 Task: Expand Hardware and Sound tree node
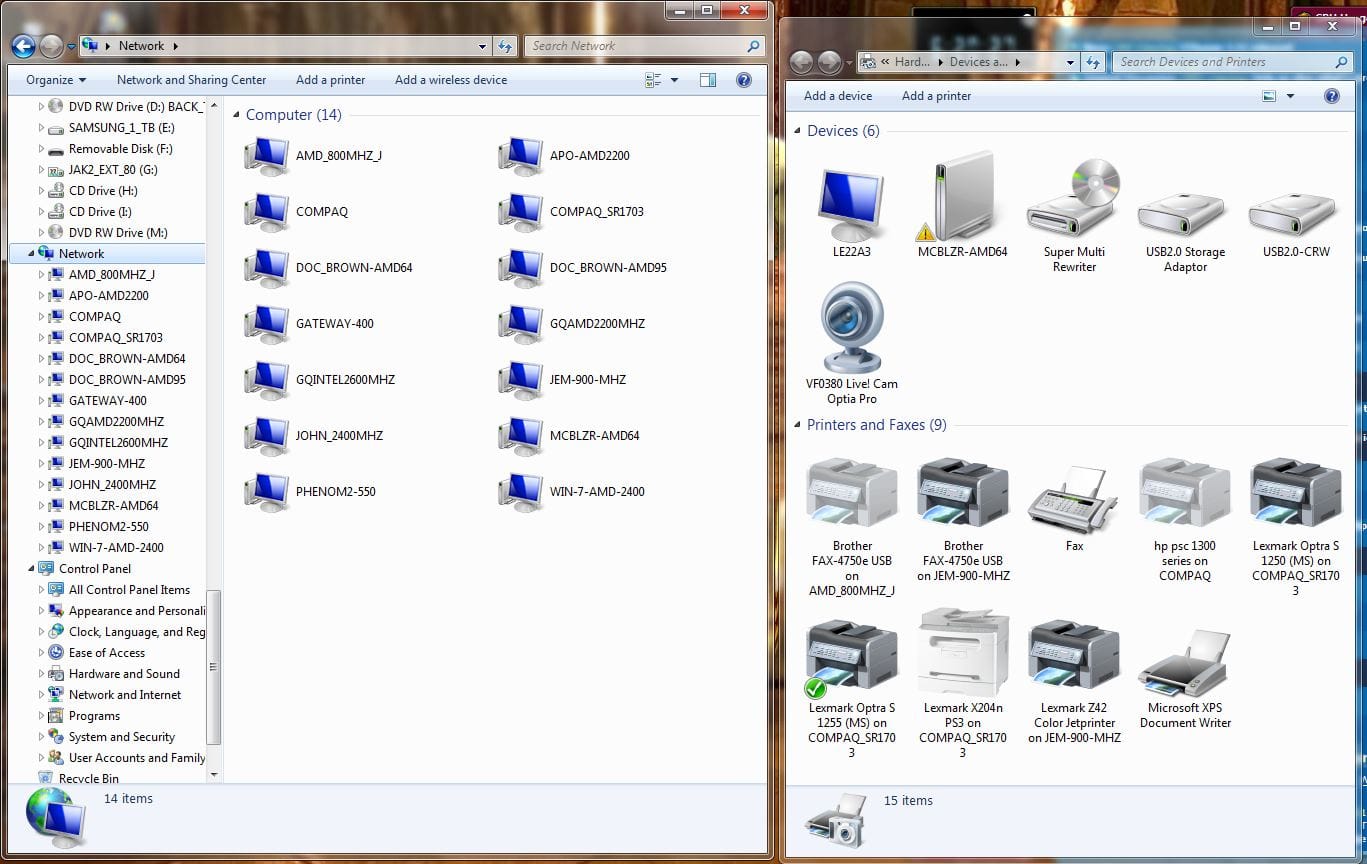click(x=41, y=674)
